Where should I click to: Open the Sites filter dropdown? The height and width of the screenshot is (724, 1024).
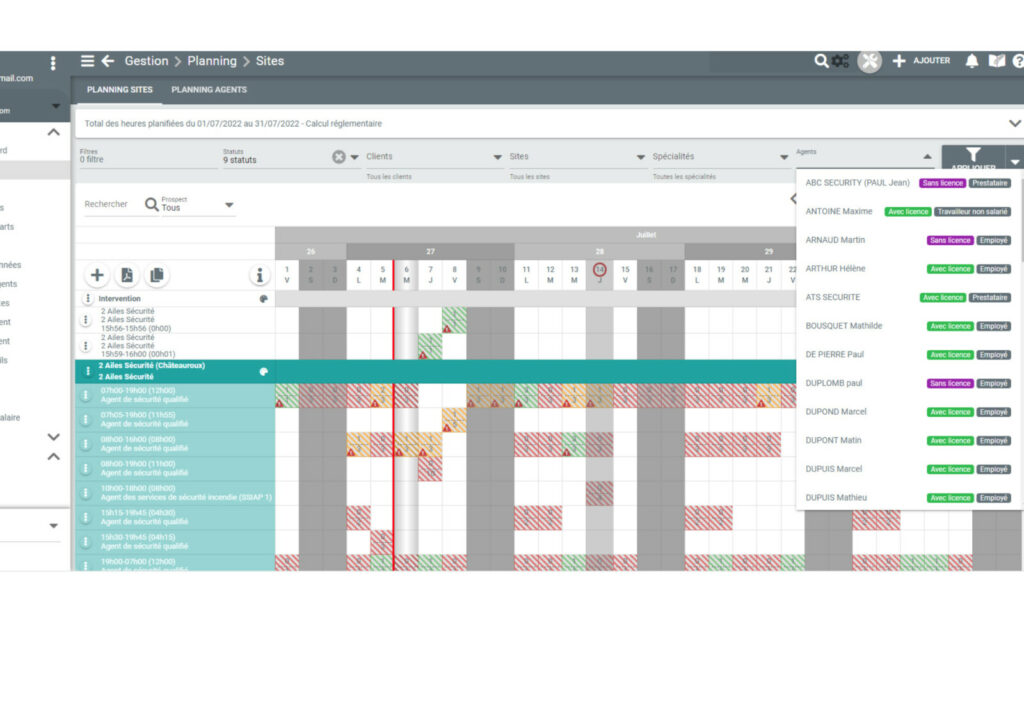click(641, 157)
